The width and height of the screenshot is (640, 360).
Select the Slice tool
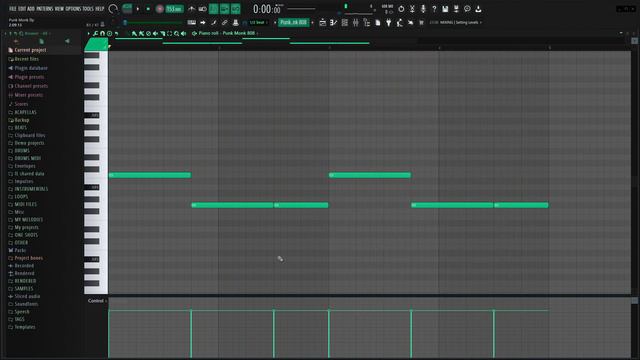coord(162,33)
